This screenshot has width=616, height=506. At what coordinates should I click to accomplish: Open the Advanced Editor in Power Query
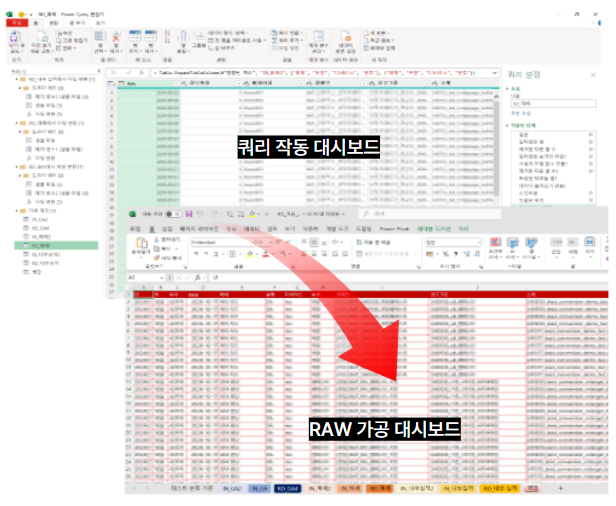pyautogui.click(x=72, y=40)
